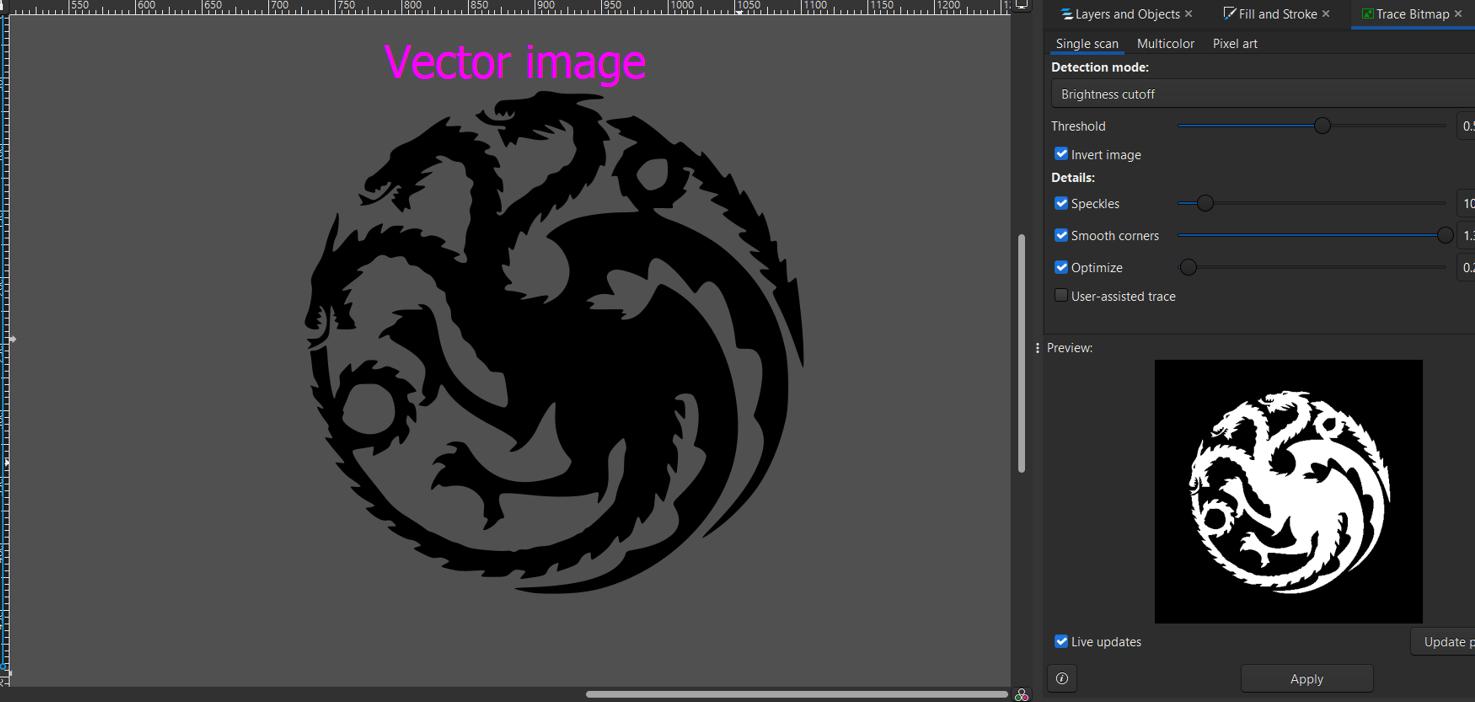Close the Trace Bitmap tab

pos(1458,14)
